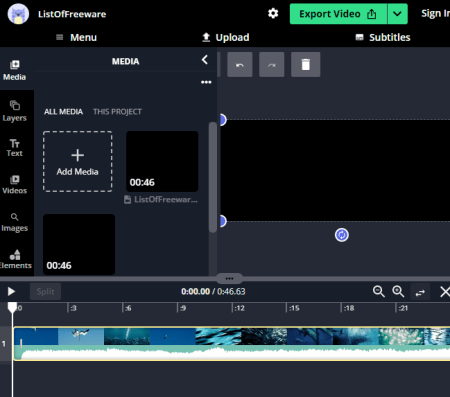Screen dimensions: 450x397
Task: Click the top-left canvas resize handle
Action: click(x=223, y=120)
